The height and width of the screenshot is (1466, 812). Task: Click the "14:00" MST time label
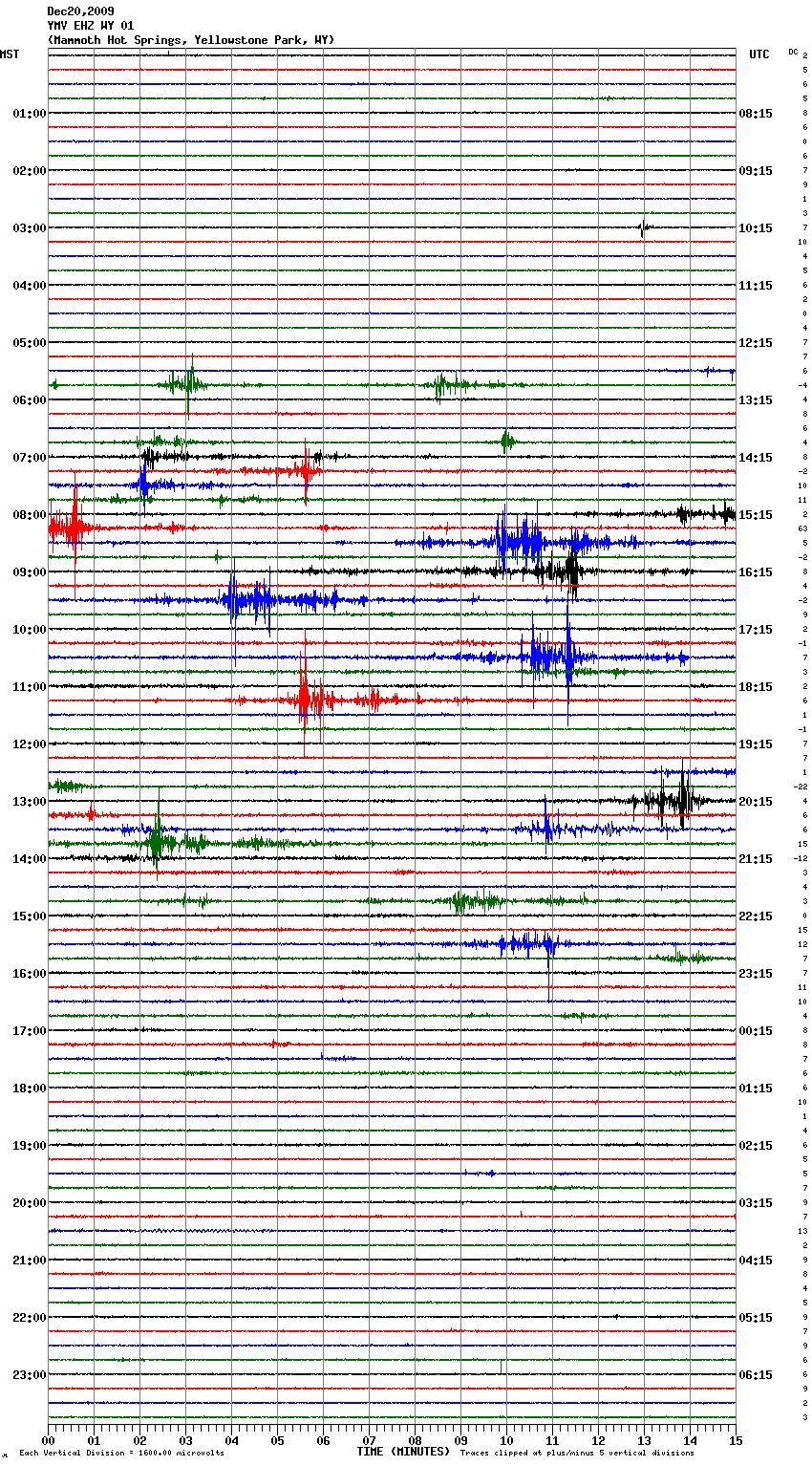pos(30,859)
